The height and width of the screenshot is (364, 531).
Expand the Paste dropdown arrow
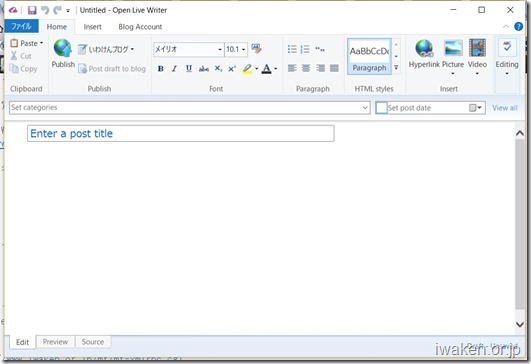pos(41,43)
